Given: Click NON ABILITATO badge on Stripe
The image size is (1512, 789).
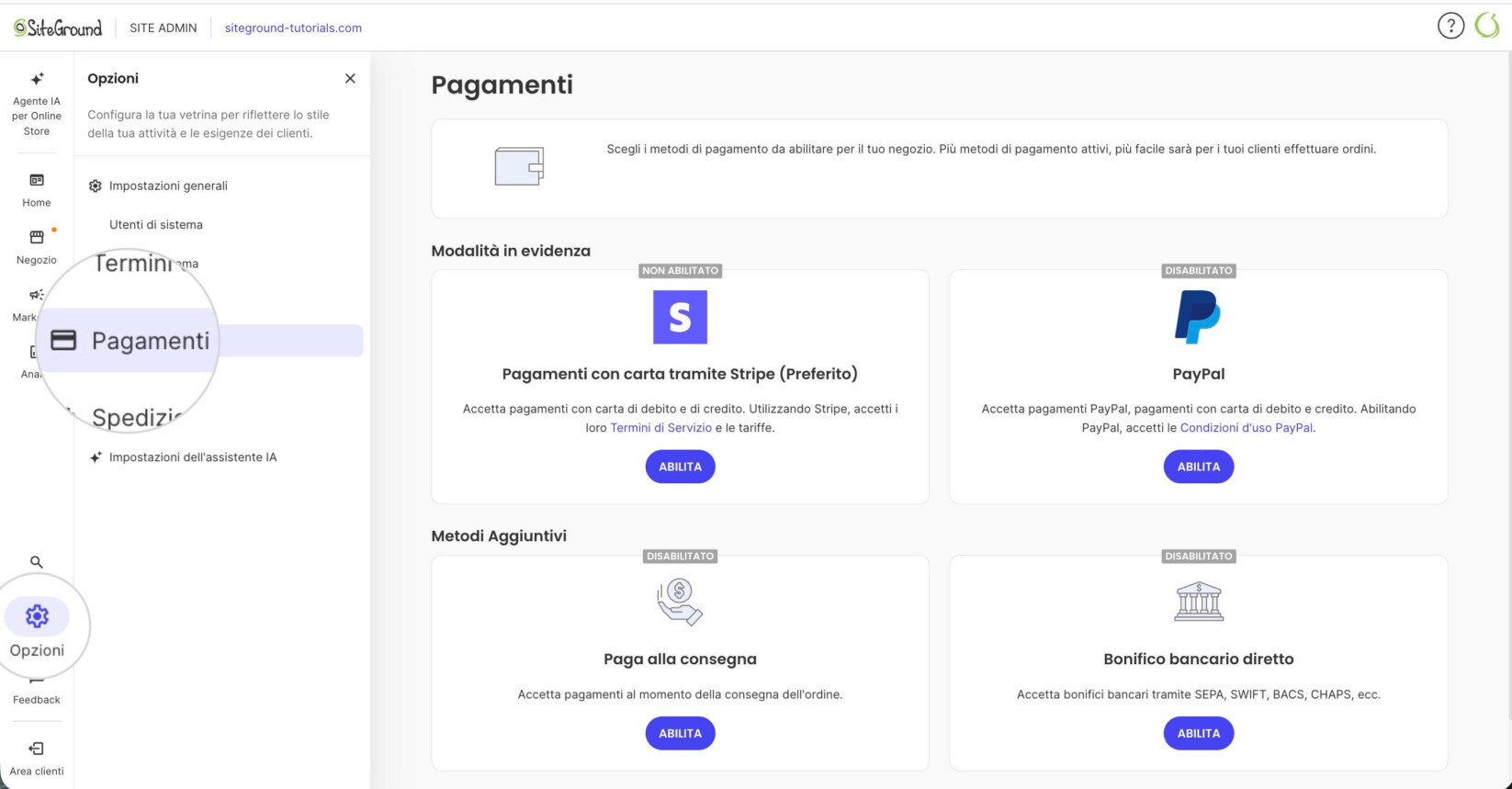Looking at the screenshot, I should [x=681, y=271].
